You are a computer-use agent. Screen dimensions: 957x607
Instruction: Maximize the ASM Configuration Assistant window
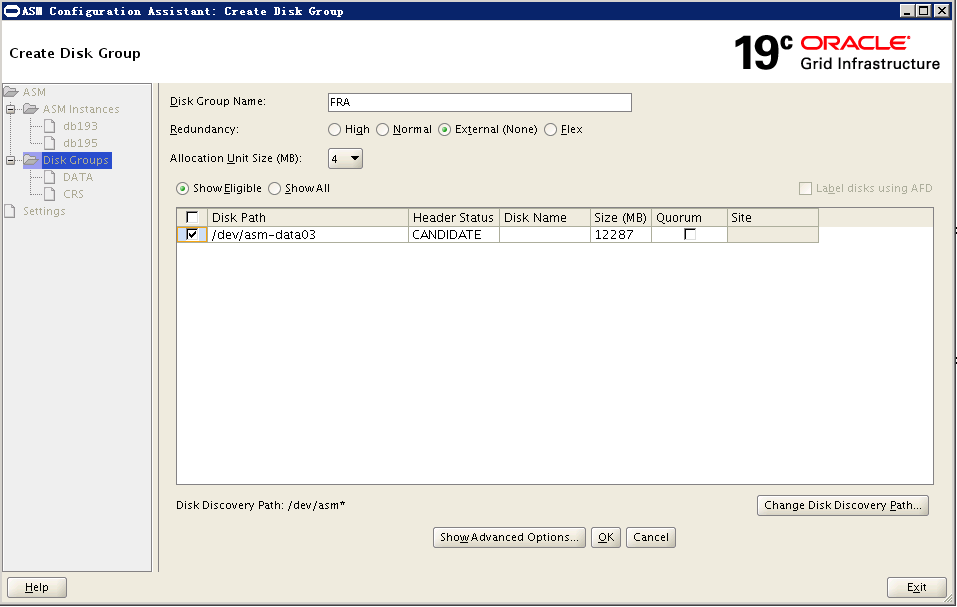pos(924,11)
